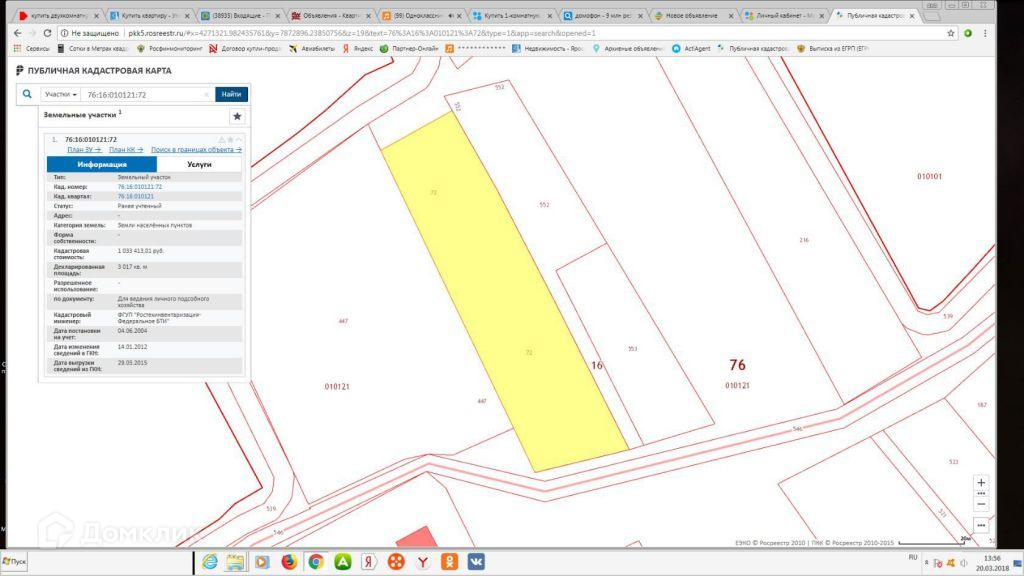This screenshot has width=1024, height=576.
Task: Open Одноклассники from the taskbar
Action: [449, 562]
